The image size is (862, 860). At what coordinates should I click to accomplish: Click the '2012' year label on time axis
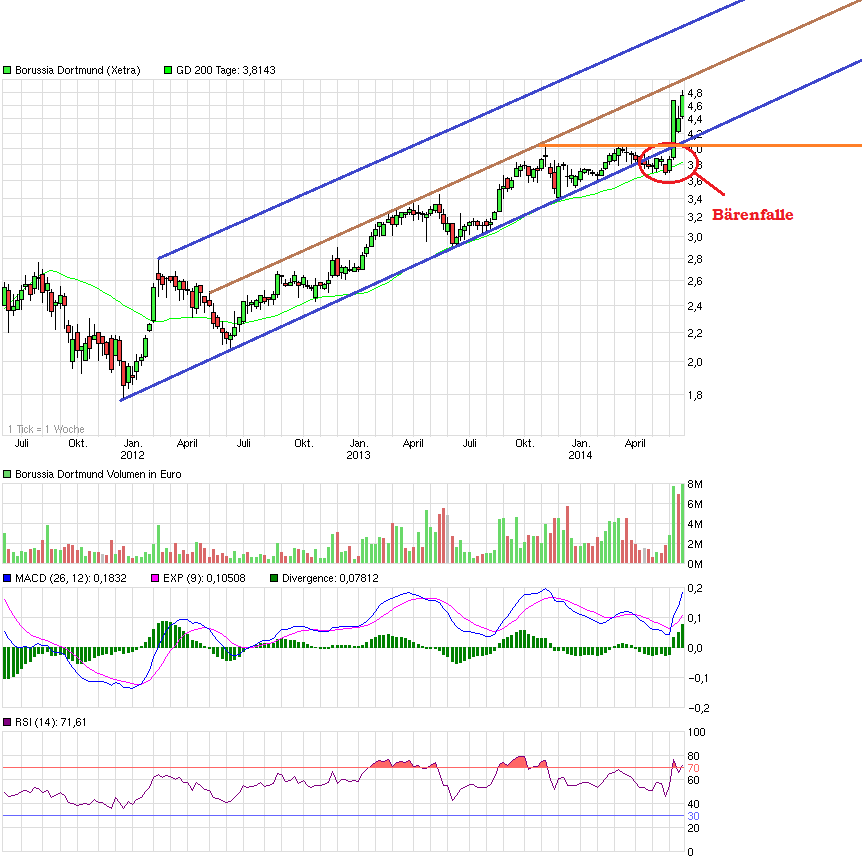(x=132, y=455)
